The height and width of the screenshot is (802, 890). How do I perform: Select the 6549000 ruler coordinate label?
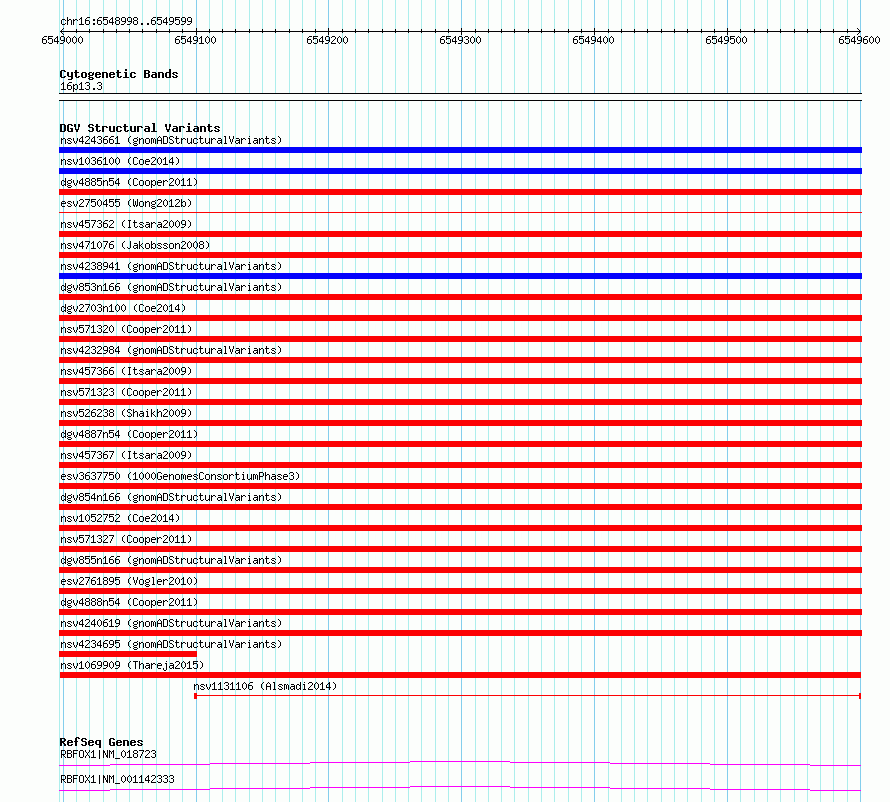pos(62,40)
